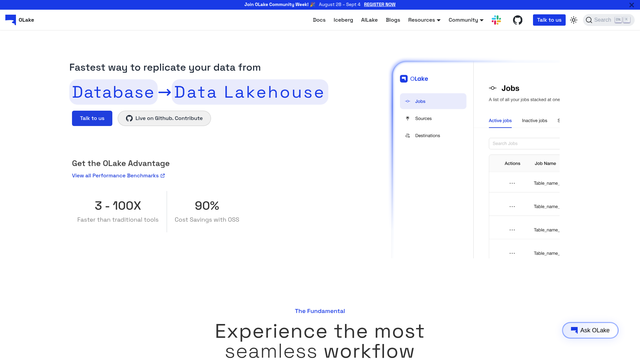Open the Ask OLake chat button
The height and width of the screenshot is (360, 640).
point(590,330)
